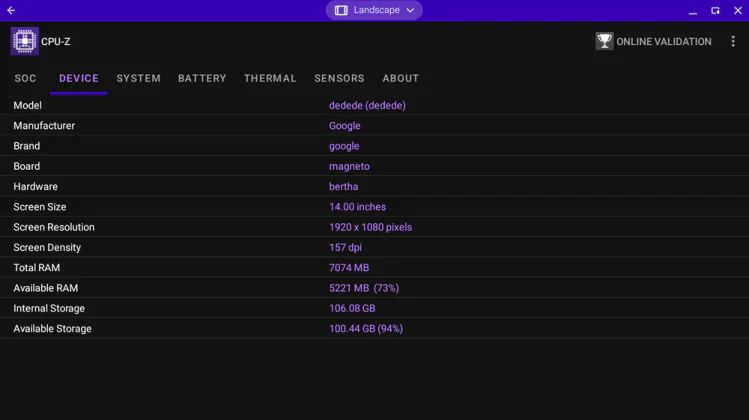749x420 pixels.
Task: Click the value 5221 MB (73%)
Action: [x=364, y=288]
